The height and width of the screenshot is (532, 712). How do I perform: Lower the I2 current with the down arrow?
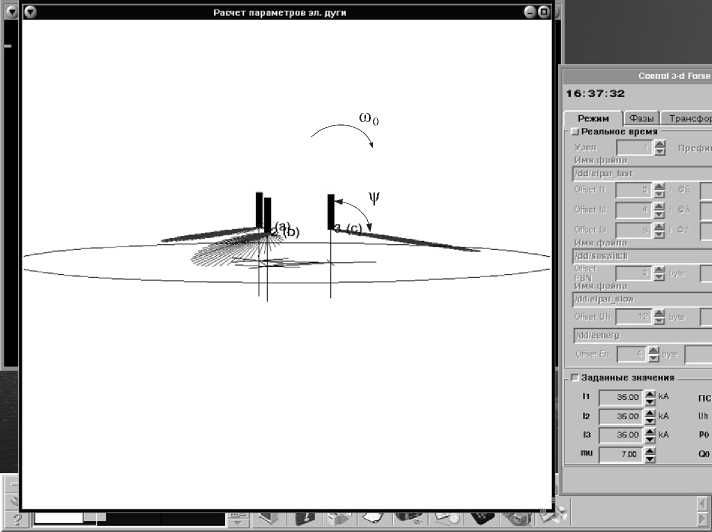point(650,421)
